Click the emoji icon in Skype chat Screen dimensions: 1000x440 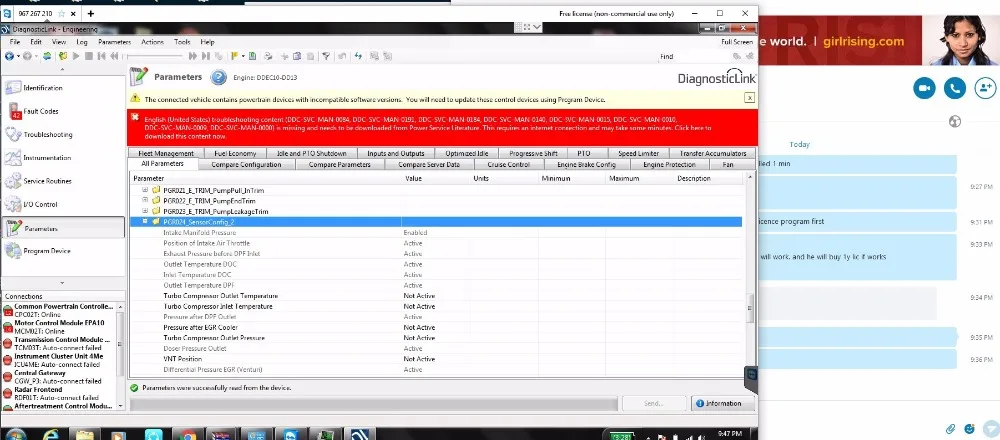[x=970, y=428]
